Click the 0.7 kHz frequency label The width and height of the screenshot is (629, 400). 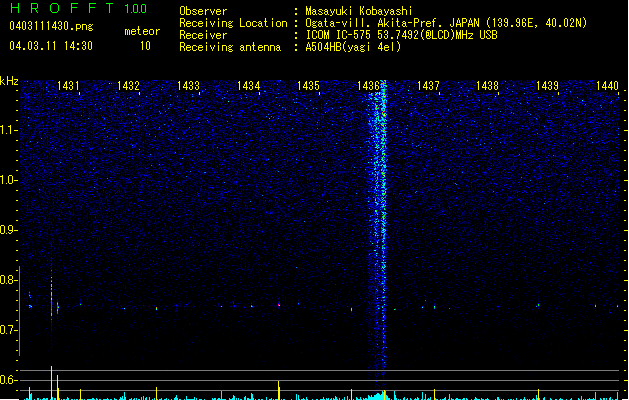tap(8, 330)
